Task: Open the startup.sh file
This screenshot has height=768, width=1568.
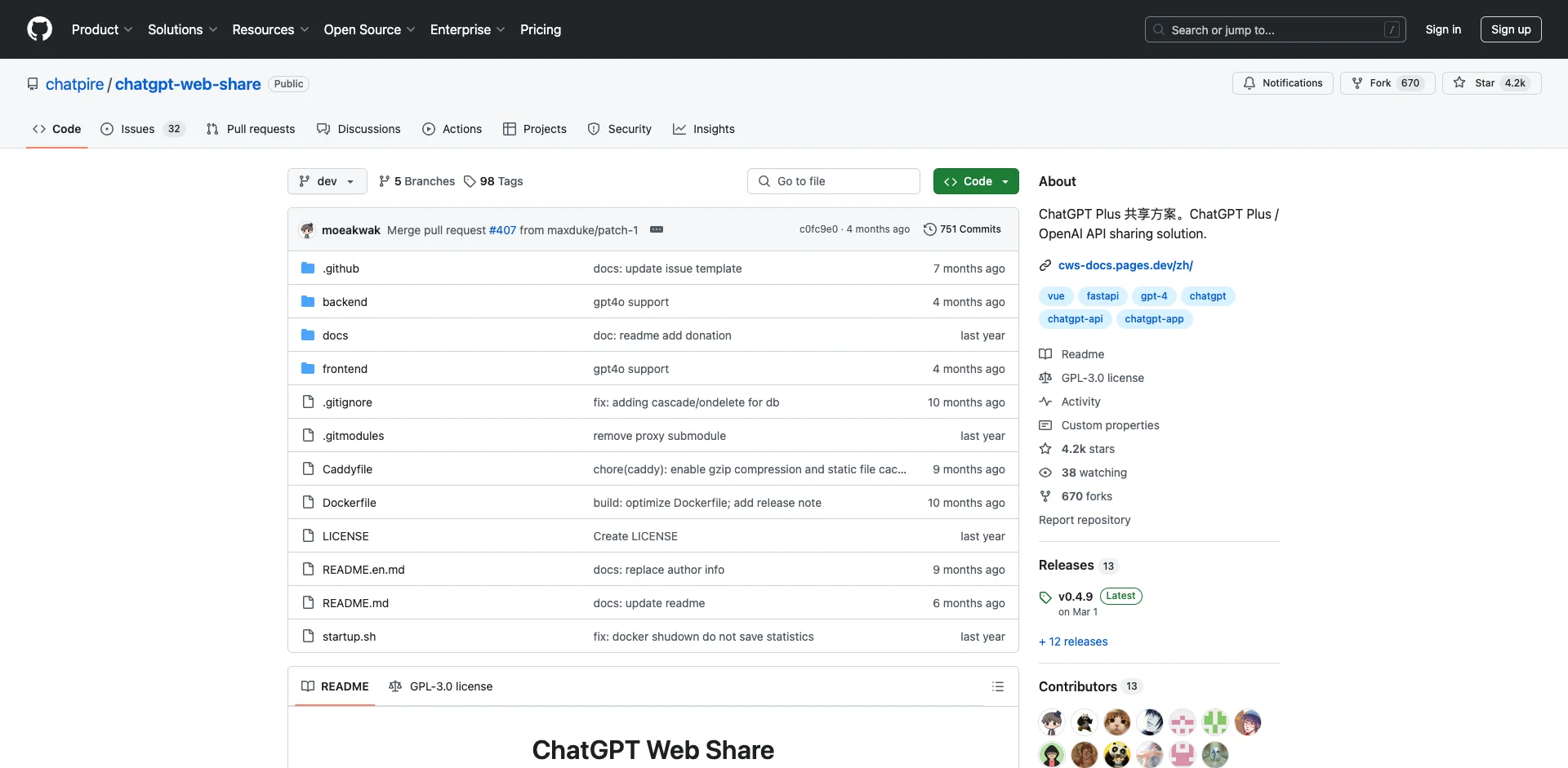Action: click(x=349, y=637)
